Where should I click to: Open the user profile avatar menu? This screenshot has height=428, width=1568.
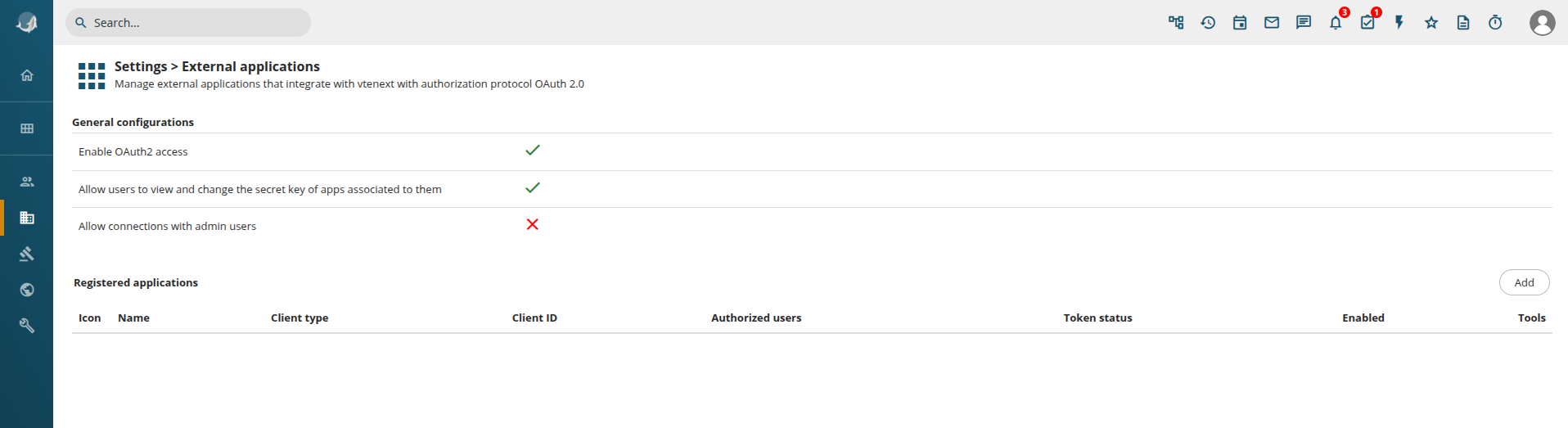click(x=1543, y=23)
